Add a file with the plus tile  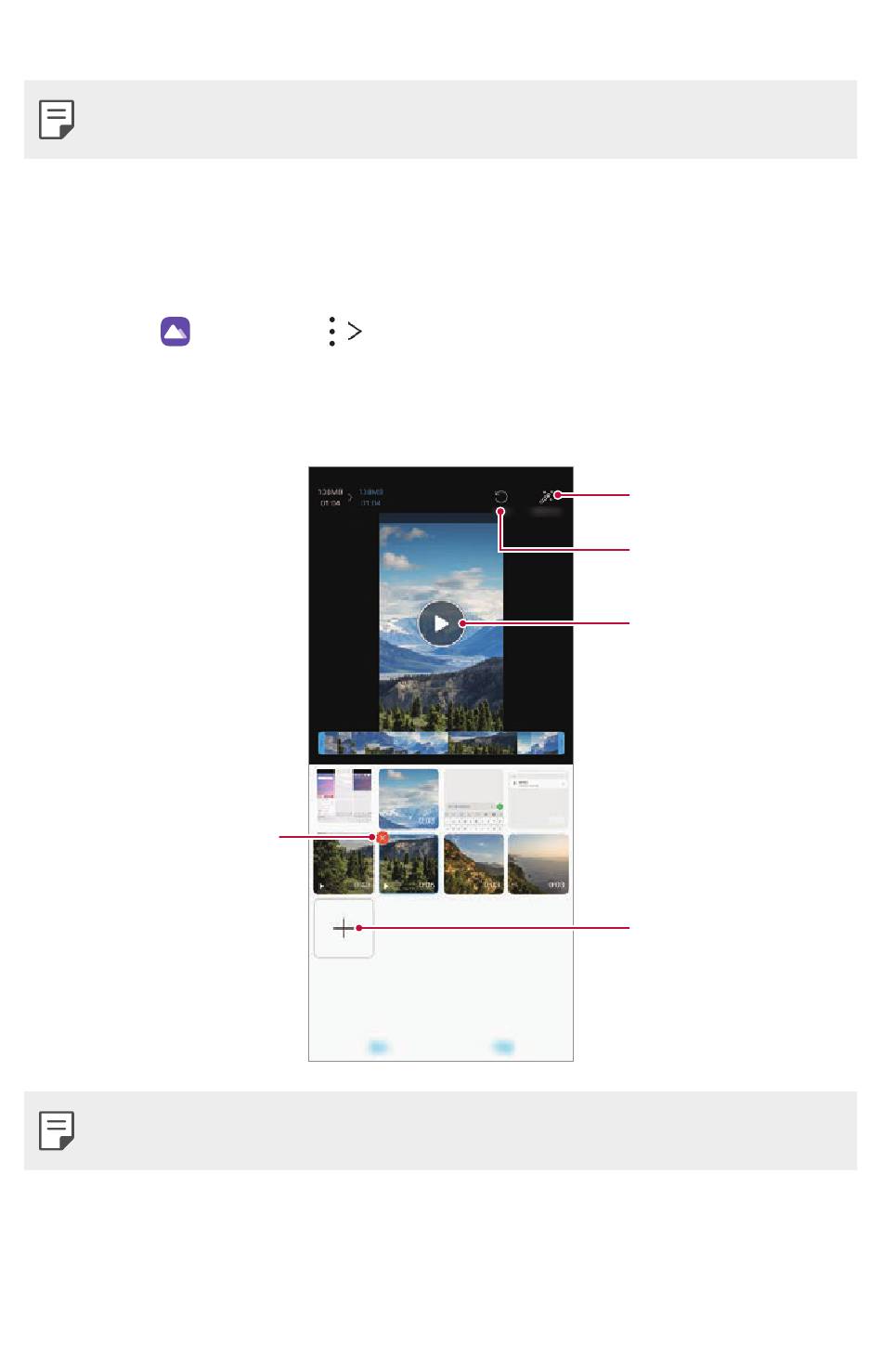[344, 928]
